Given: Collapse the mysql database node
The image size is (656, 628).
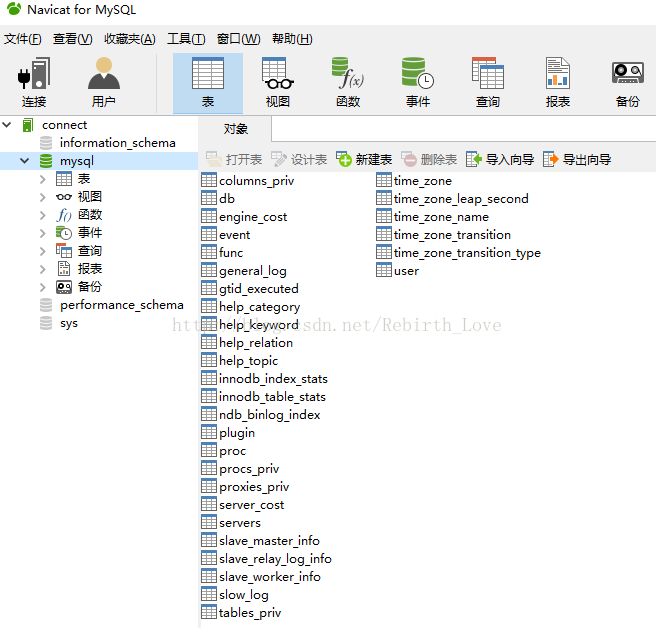Looking at the screenshot, I should [25, 161].
